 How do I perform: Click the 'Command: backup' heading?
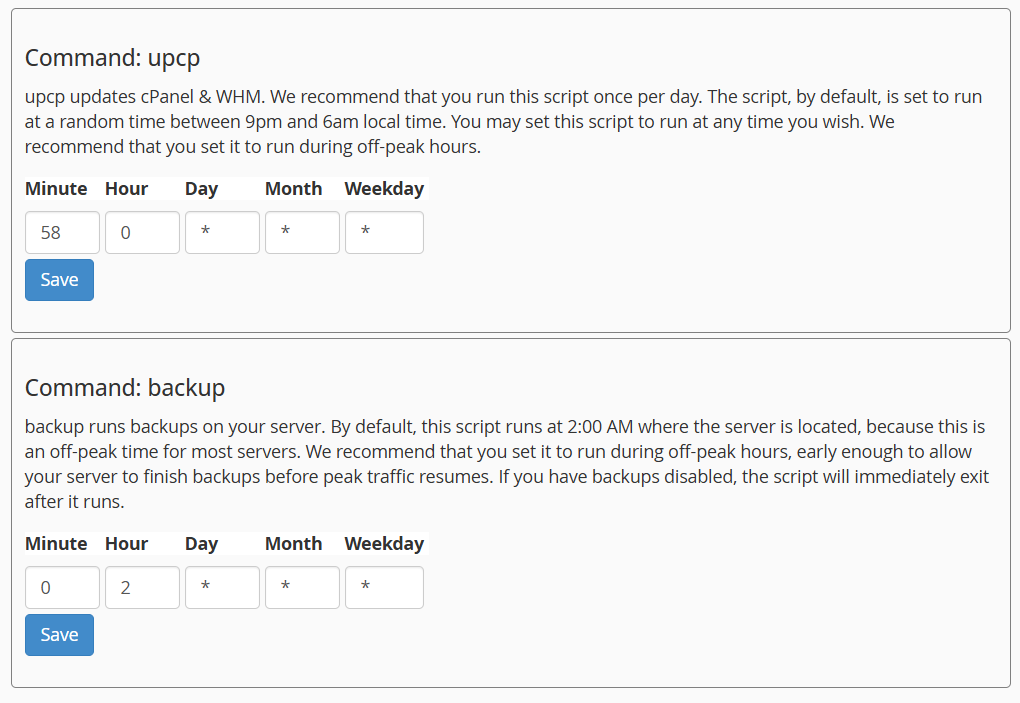125,388
